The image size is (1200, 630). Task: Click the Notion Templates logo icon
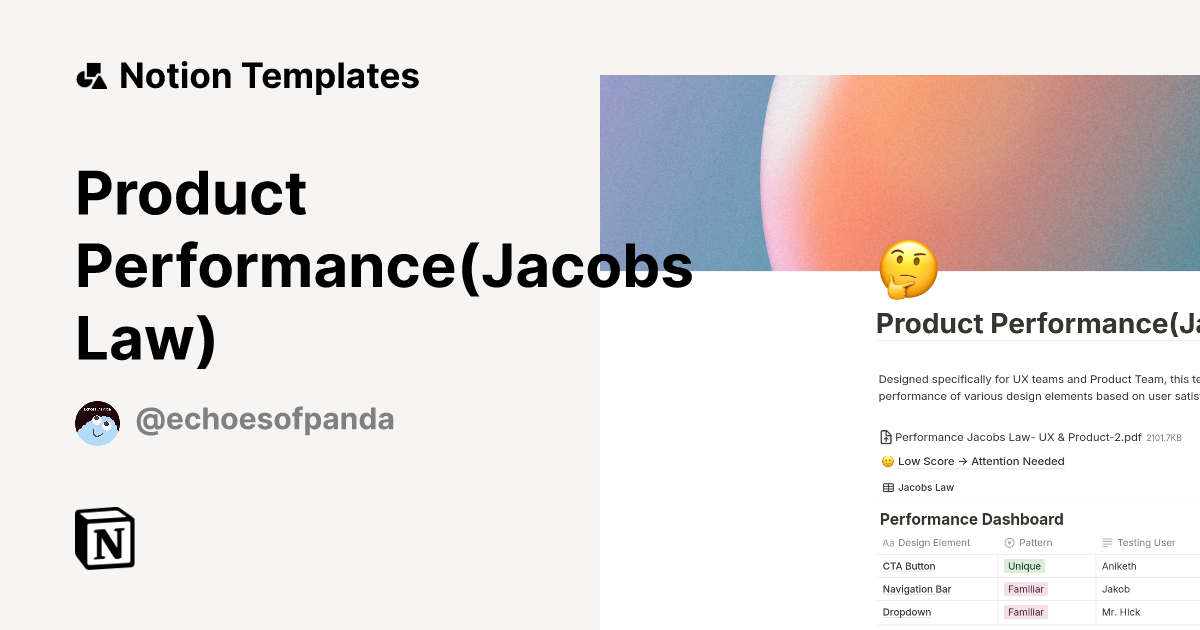tap(92, 75)
